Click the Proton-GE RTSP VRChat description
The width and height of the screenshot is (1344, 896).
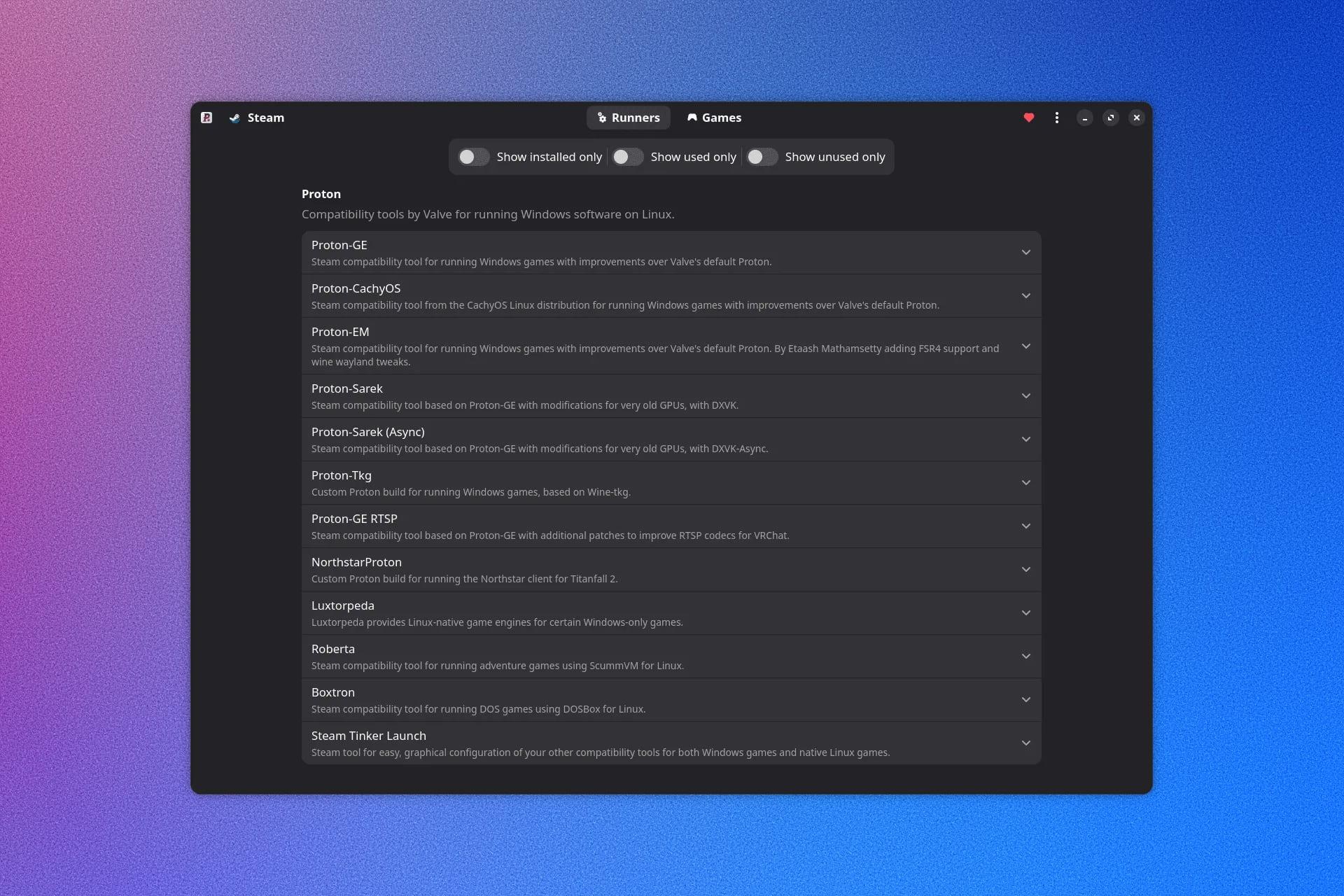(x=550, y=535)
